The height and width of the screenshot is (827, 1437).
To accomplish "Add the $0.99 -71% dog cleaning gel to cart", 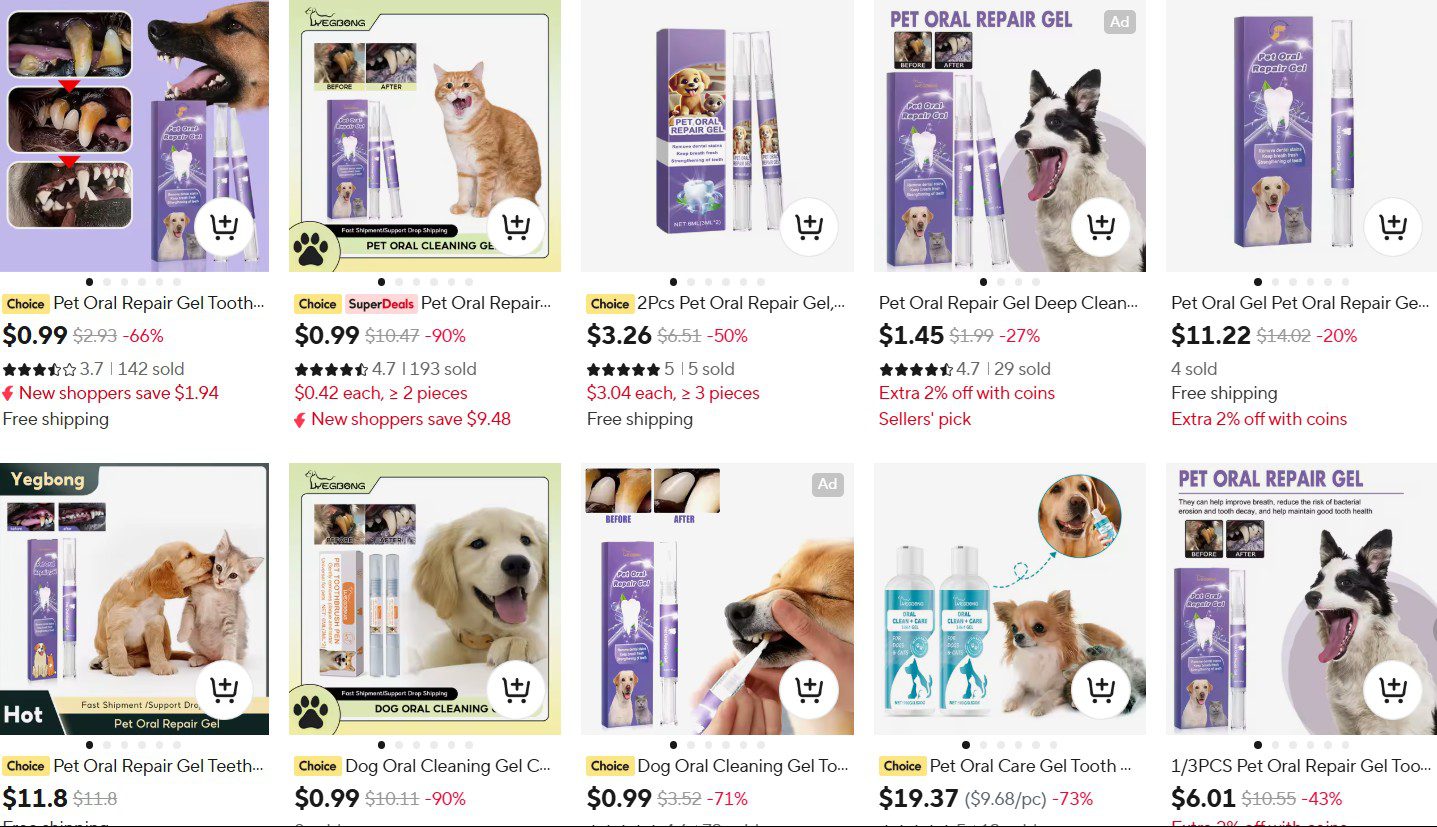I will [x=808, y=689].
